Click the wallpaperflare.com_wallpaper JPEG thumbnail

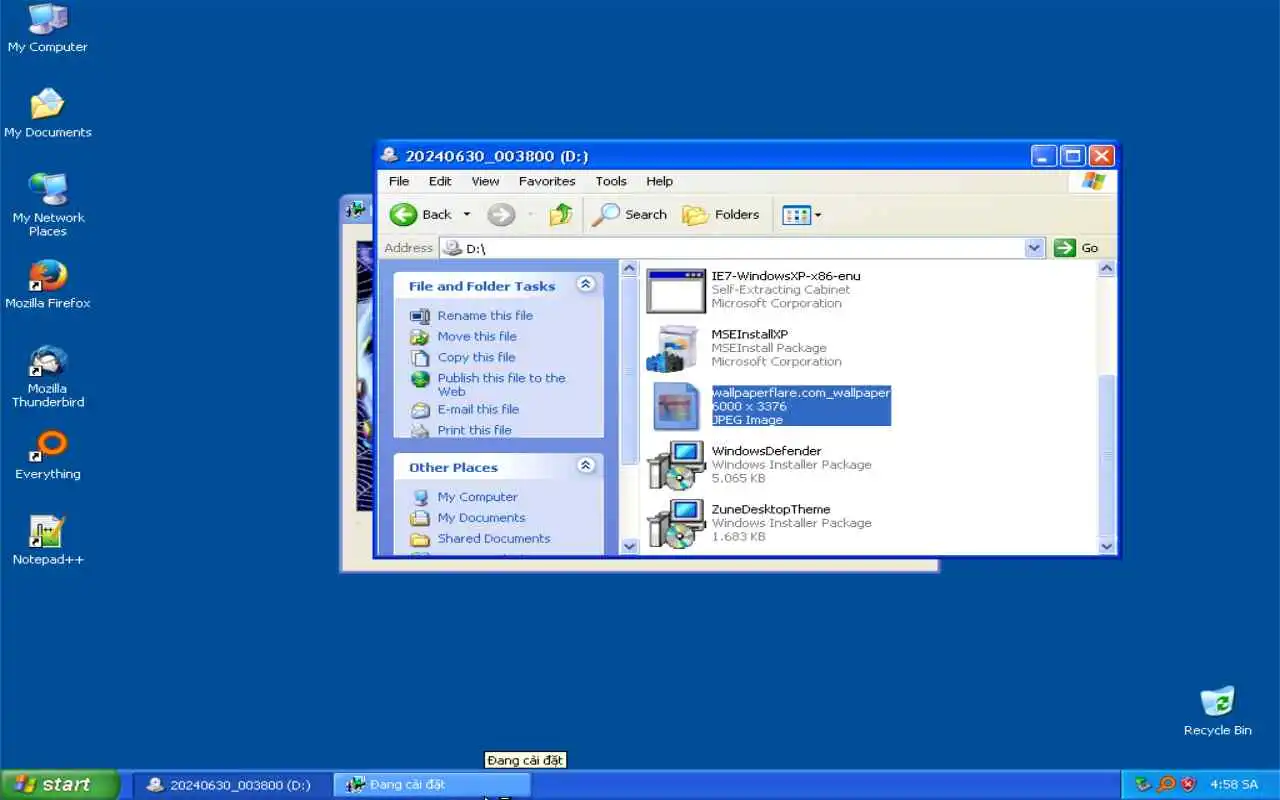coord(675,406)
